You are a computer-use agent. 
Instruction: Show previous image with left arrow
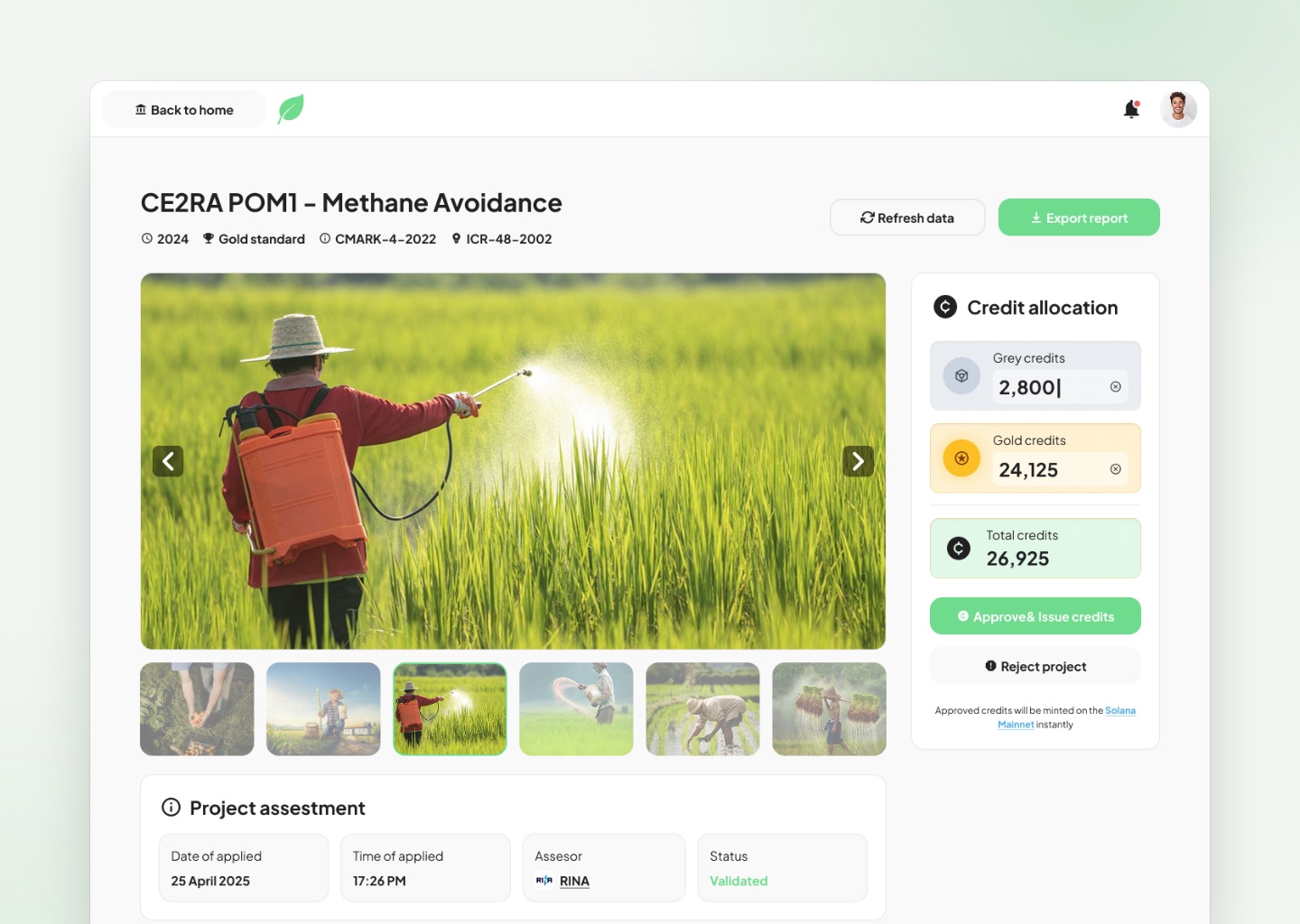[168, 461]
